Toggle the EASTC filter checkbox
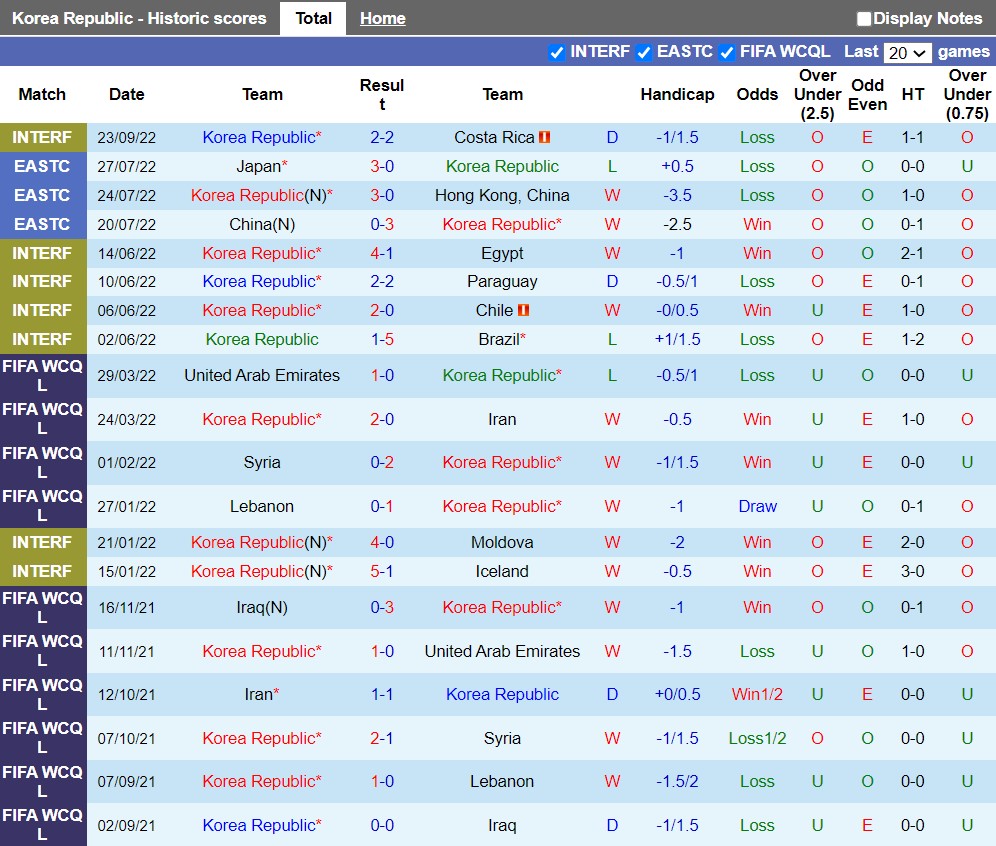996x846 pixels. point(644,53)
